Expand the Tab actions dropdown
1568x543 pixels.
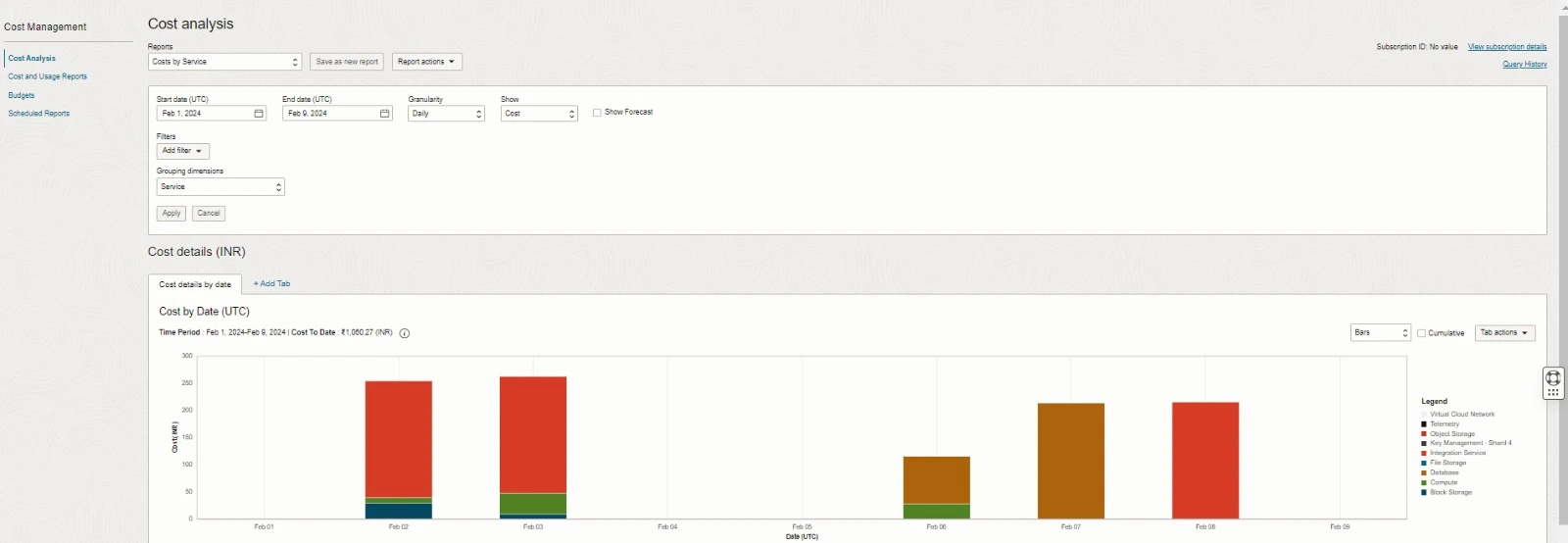click(x=1504, y=333)
